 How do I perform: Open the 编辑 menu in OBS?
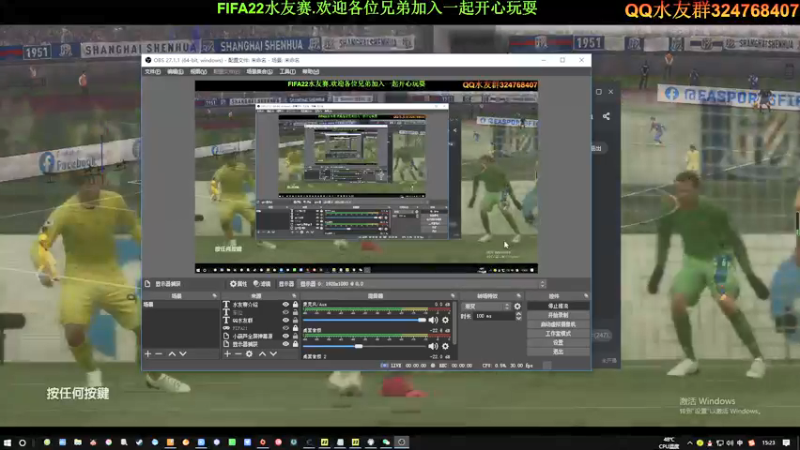pyautogui.click(x=175, y=72)
